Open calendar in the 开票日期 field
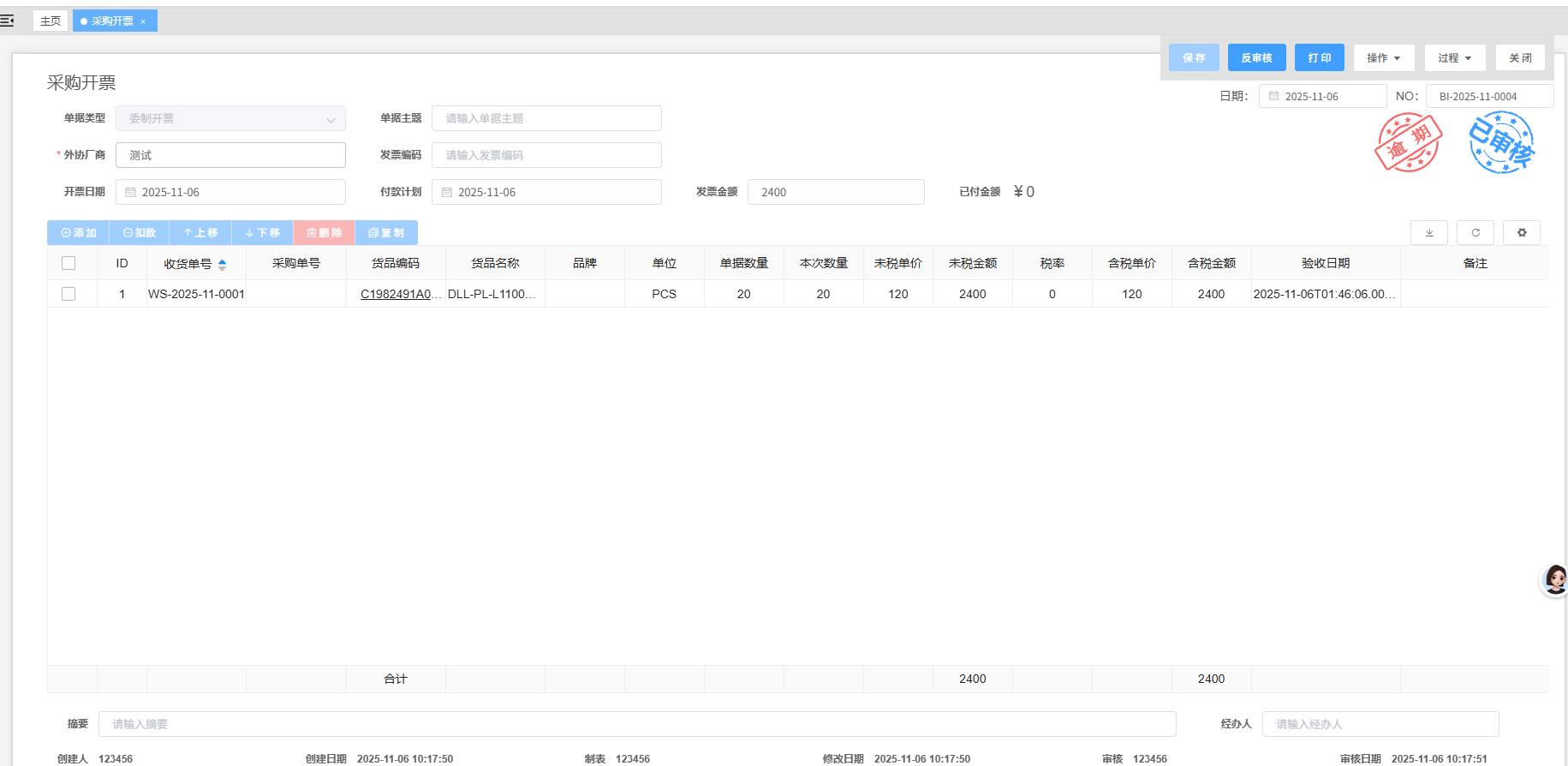The height and width of the screenshot is (766, 1568). click(131, 193)
